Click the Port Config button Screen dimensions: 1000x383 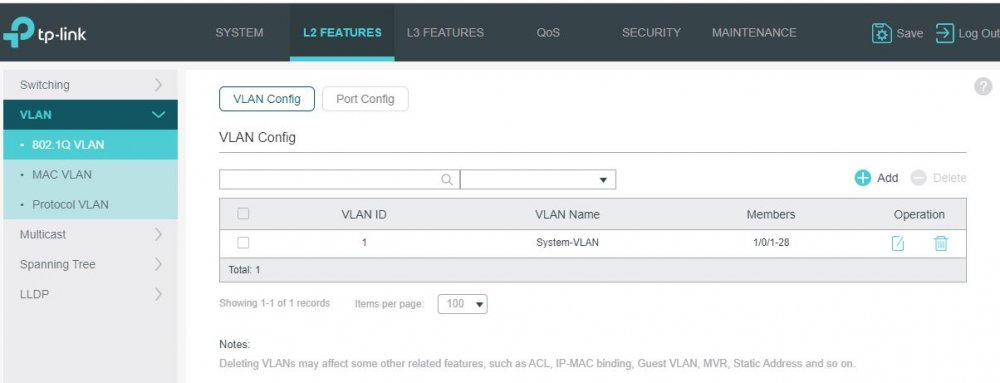coord(365,99)
